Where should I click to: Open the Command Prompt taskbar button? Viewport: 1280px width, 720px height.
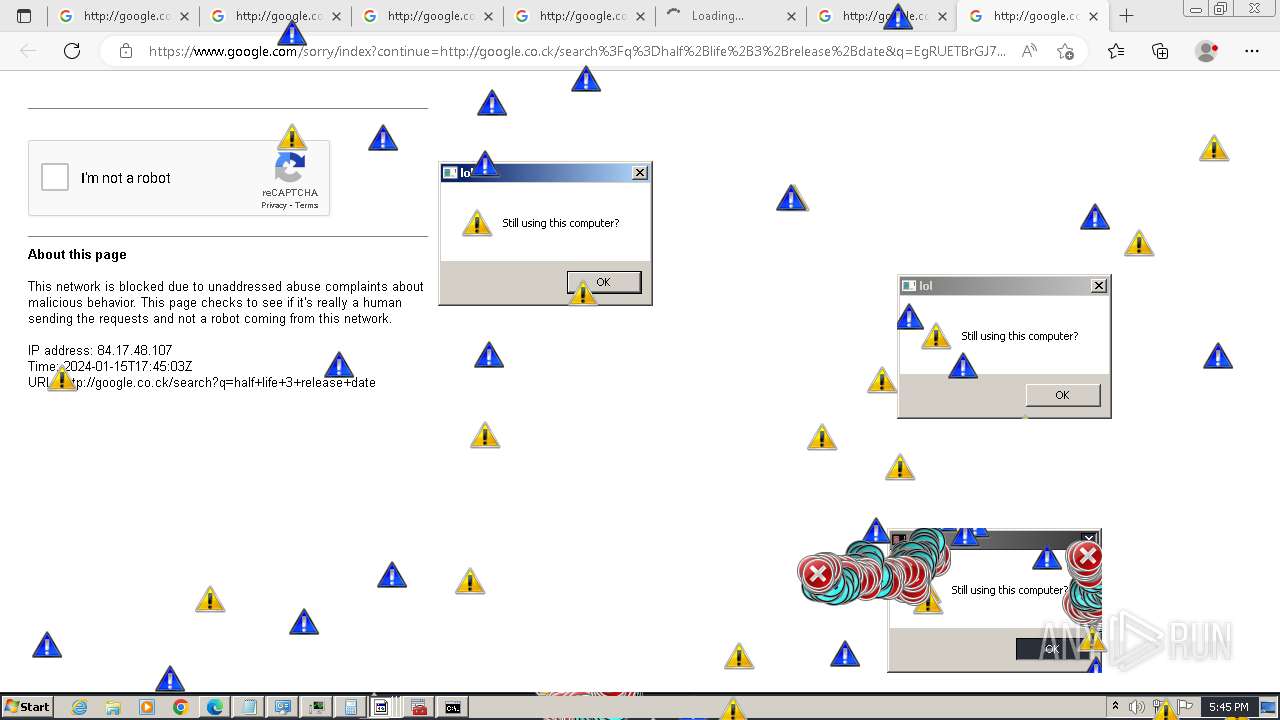[453, 707]
